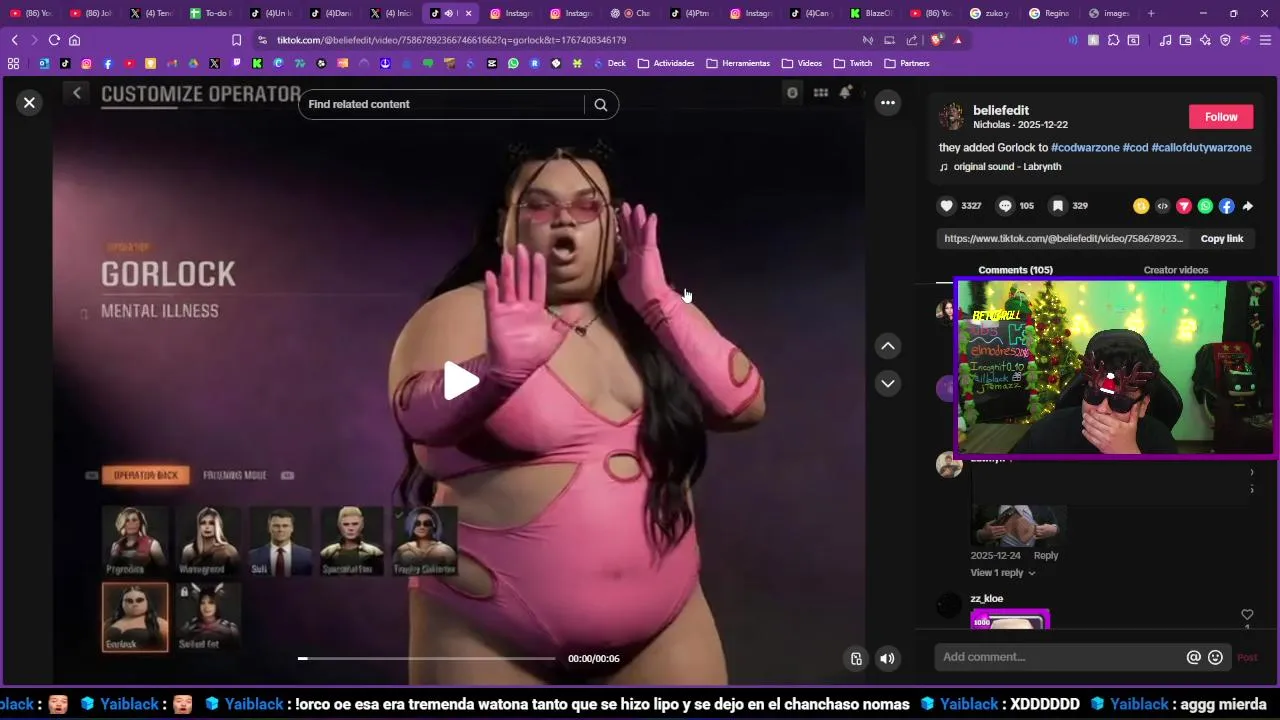Viewport: 1280px width, 720px height.
Task: Open the comment image attachment thumbnail
Action: click(1018, 524)
